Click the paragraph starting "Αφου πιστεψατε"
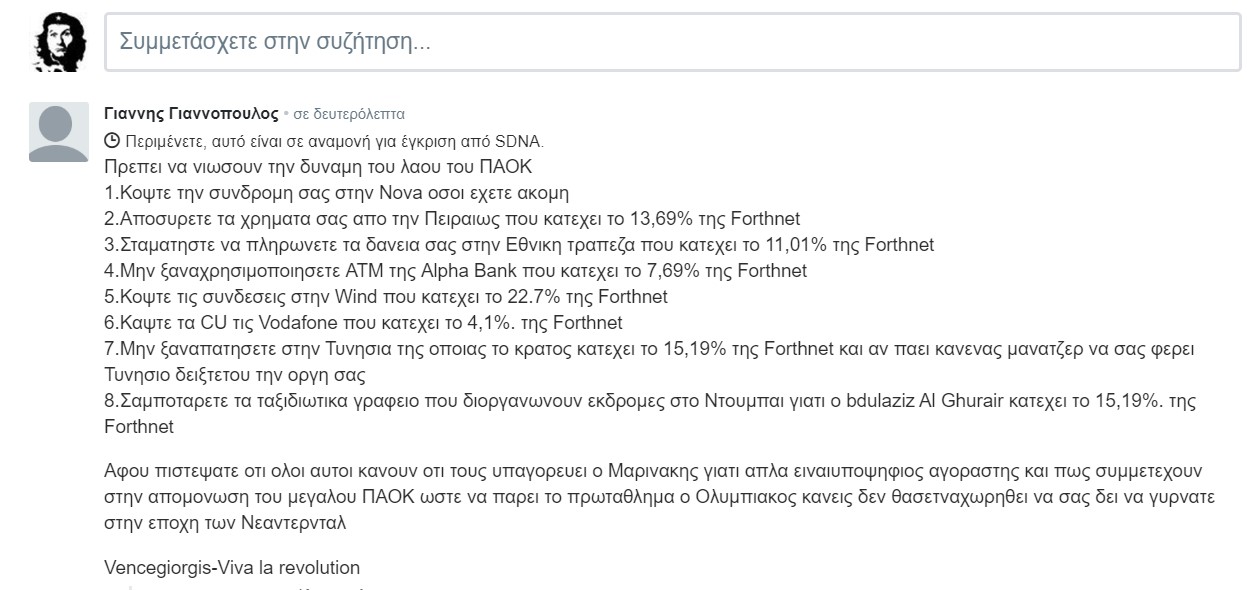This screenshot has width=1256, height=590. click(659, 495)
